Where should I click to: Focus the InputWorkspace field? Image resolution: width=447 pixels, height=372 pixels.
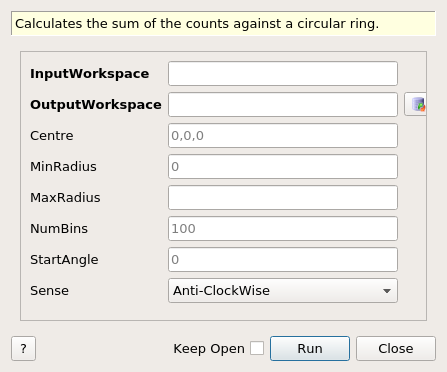coord(283,73)
